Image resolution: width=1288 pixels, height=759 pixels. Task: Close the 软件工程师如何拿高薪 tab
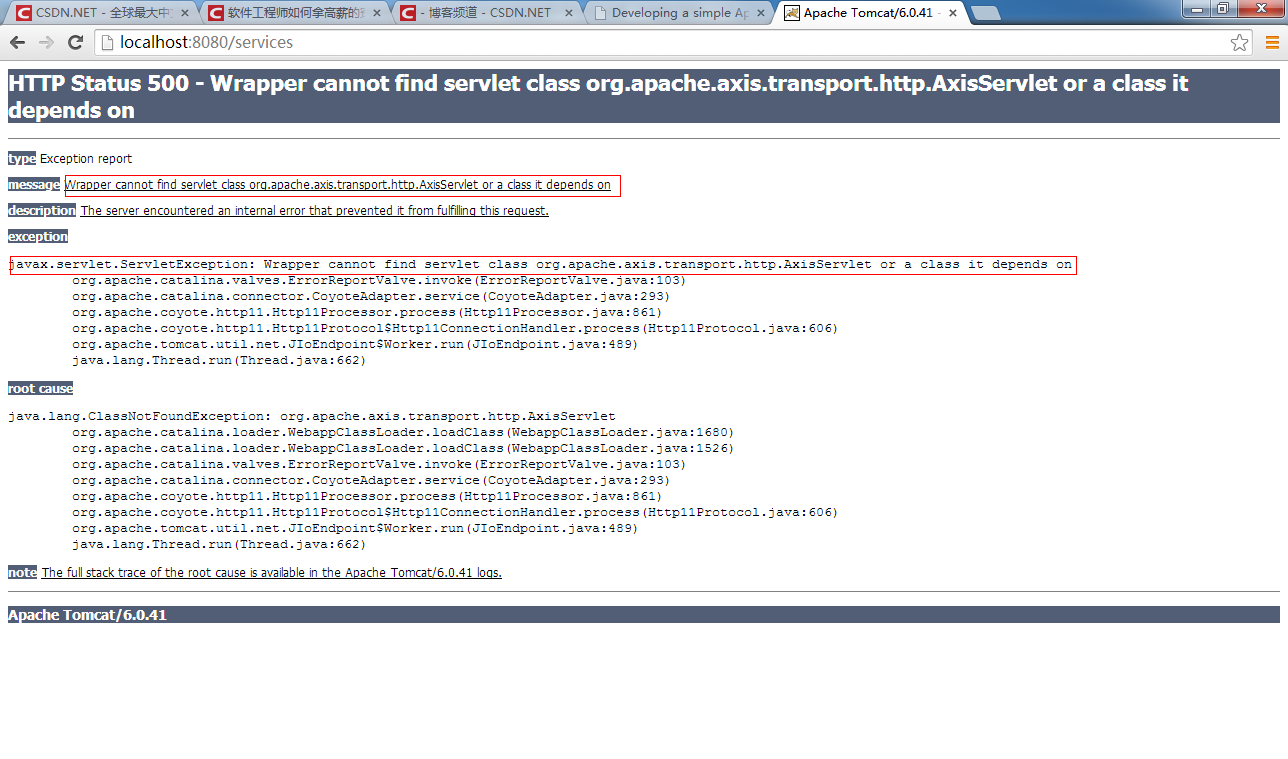point(377,14)
